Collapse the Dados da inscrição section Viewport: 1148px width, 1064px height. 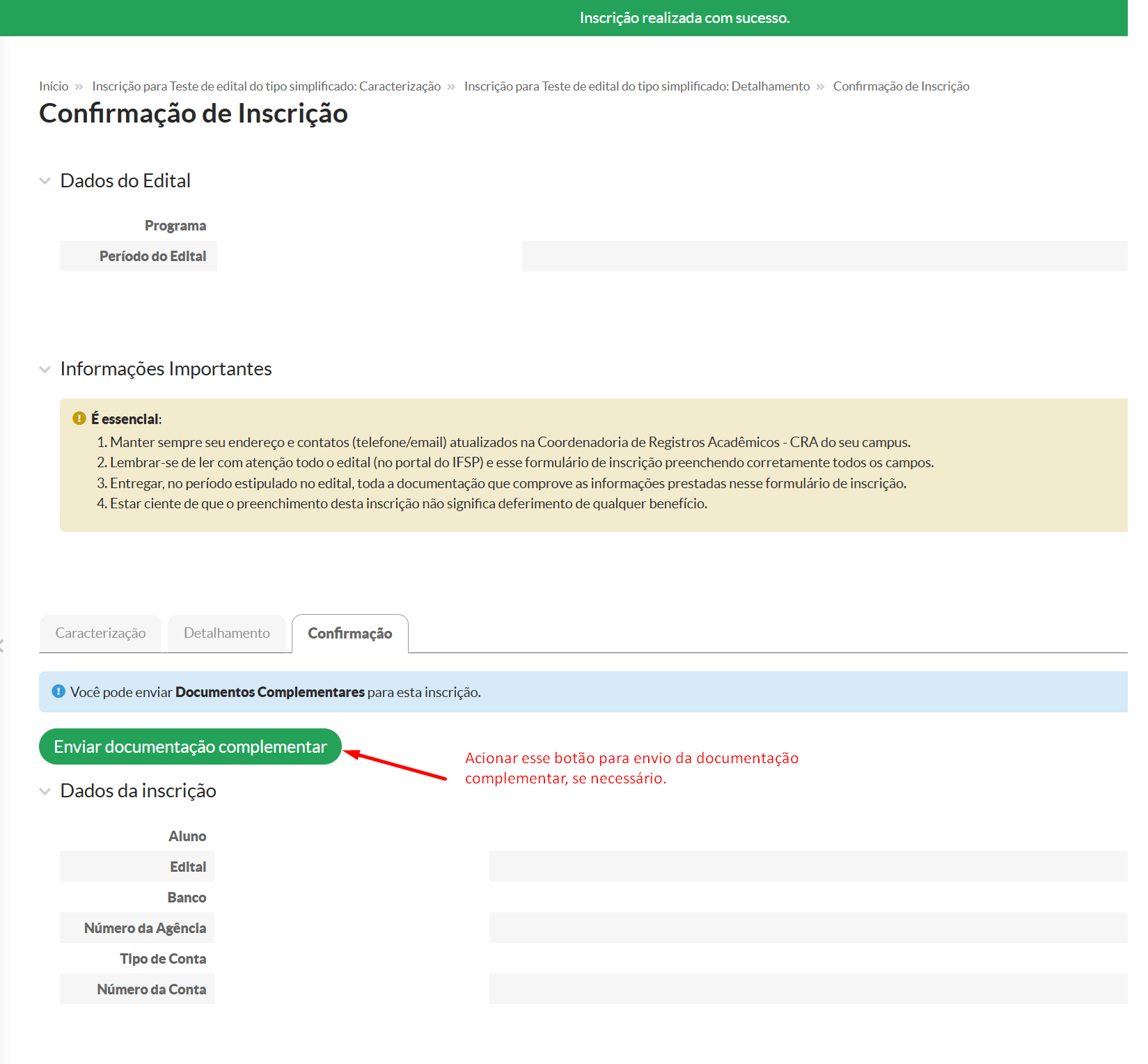click(x=45, y=791)
